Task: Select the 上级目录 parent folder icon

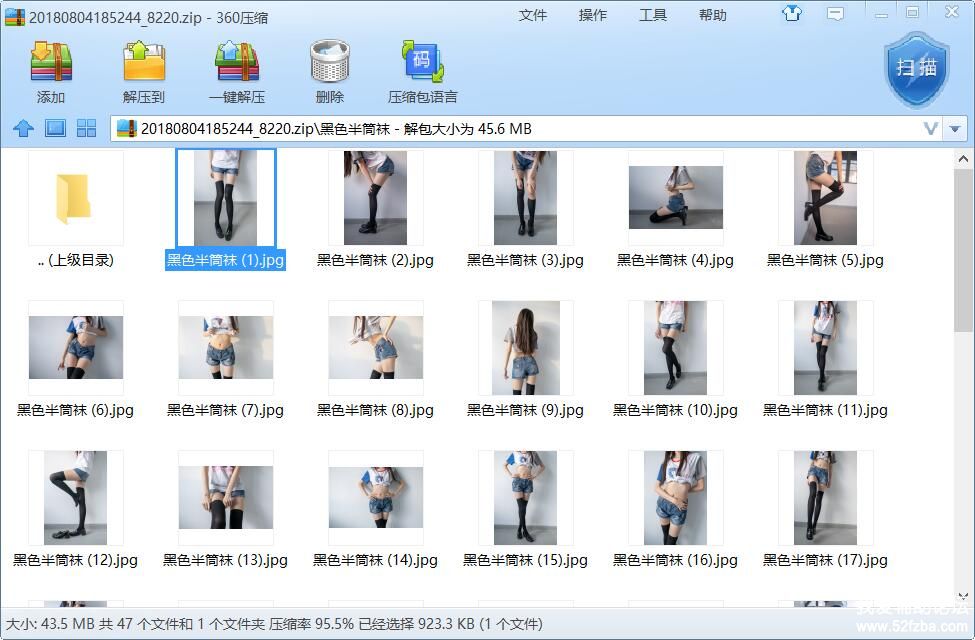Action: coord(75,198)
